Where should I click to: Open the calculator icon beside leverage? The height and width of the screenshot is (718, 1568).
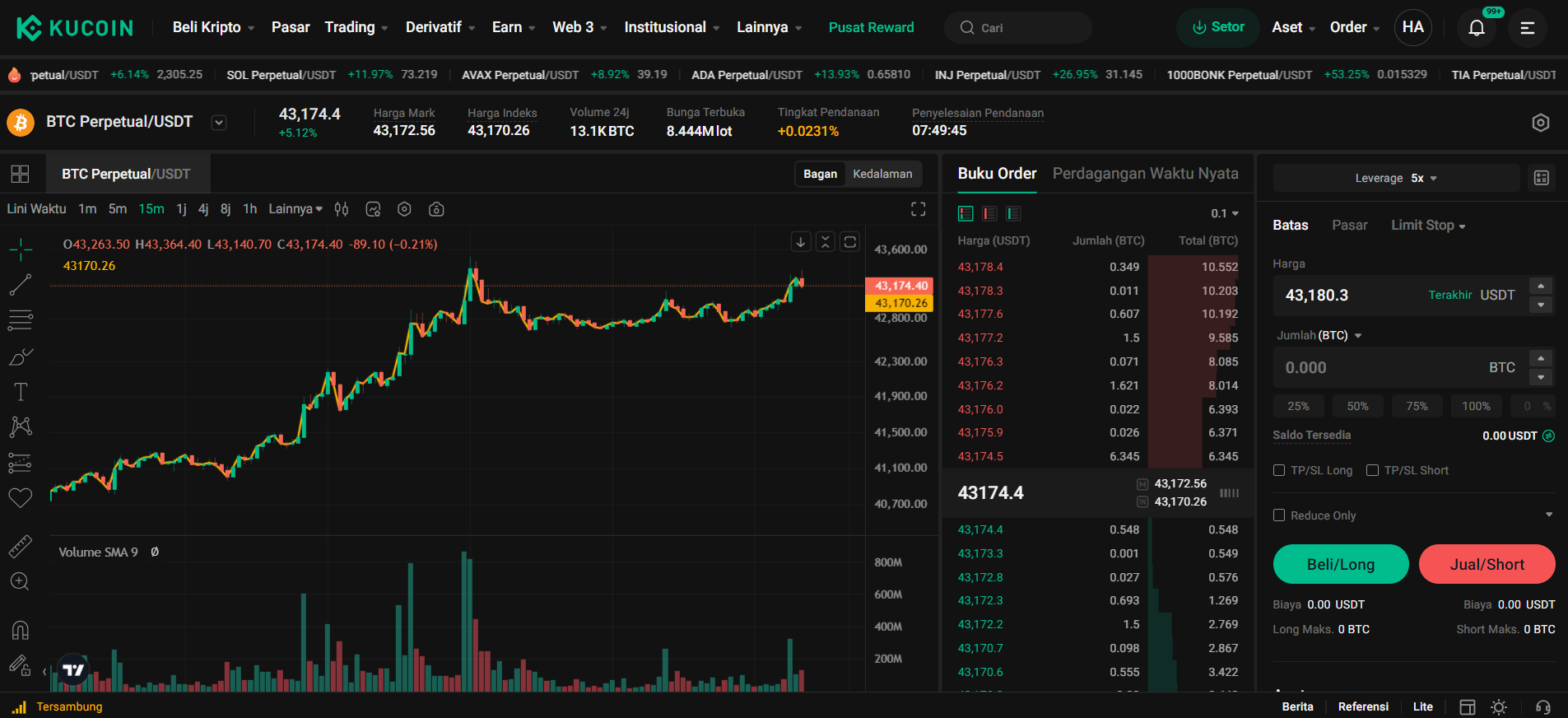1542,178
